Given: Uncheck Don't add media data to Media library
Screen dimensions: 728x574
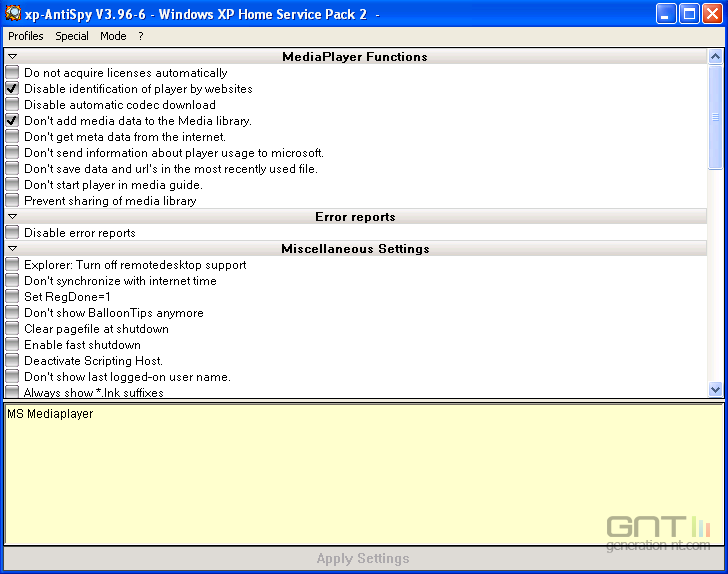Looking at the screenshot, I should 12,120.
